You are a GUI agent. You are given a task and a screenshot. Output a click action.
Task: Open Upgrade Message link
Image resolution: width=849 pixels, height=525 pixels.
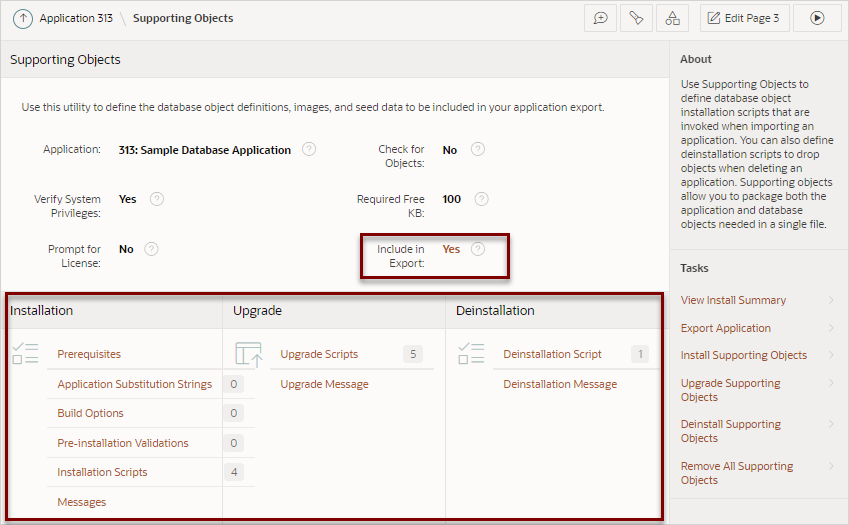(324, 384)
